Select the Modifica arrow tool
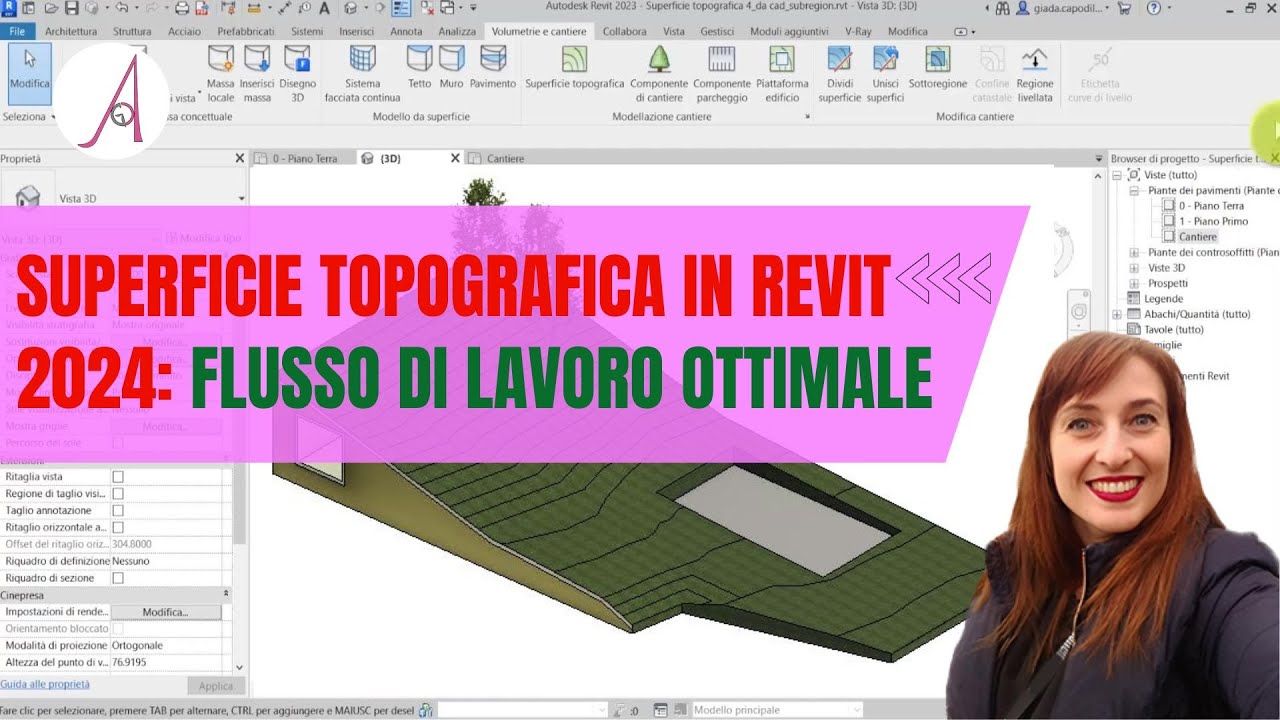 click(29, 72)
